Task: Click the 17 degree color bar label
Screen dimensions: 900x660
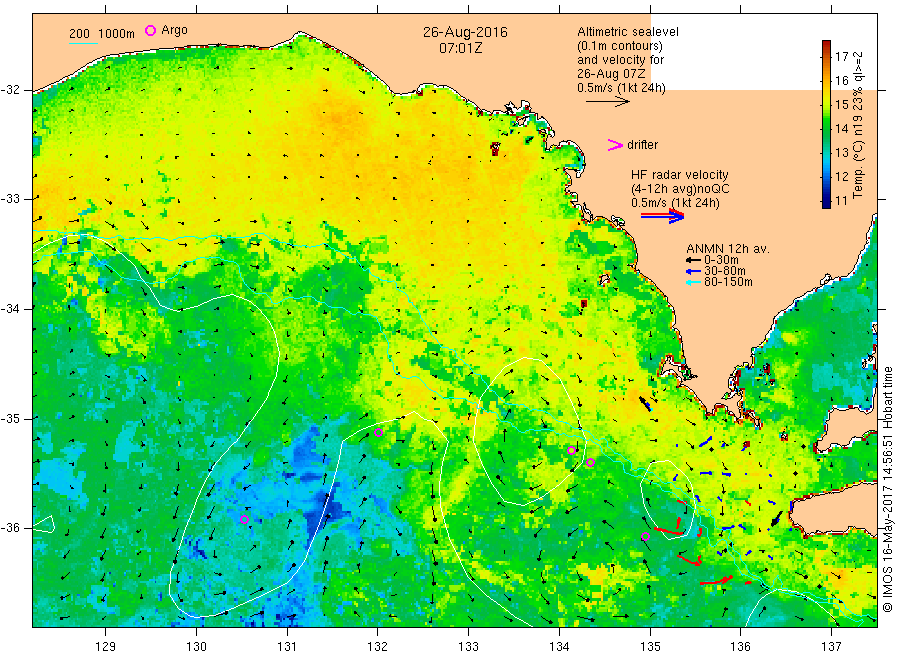Action: pos(841,56)
